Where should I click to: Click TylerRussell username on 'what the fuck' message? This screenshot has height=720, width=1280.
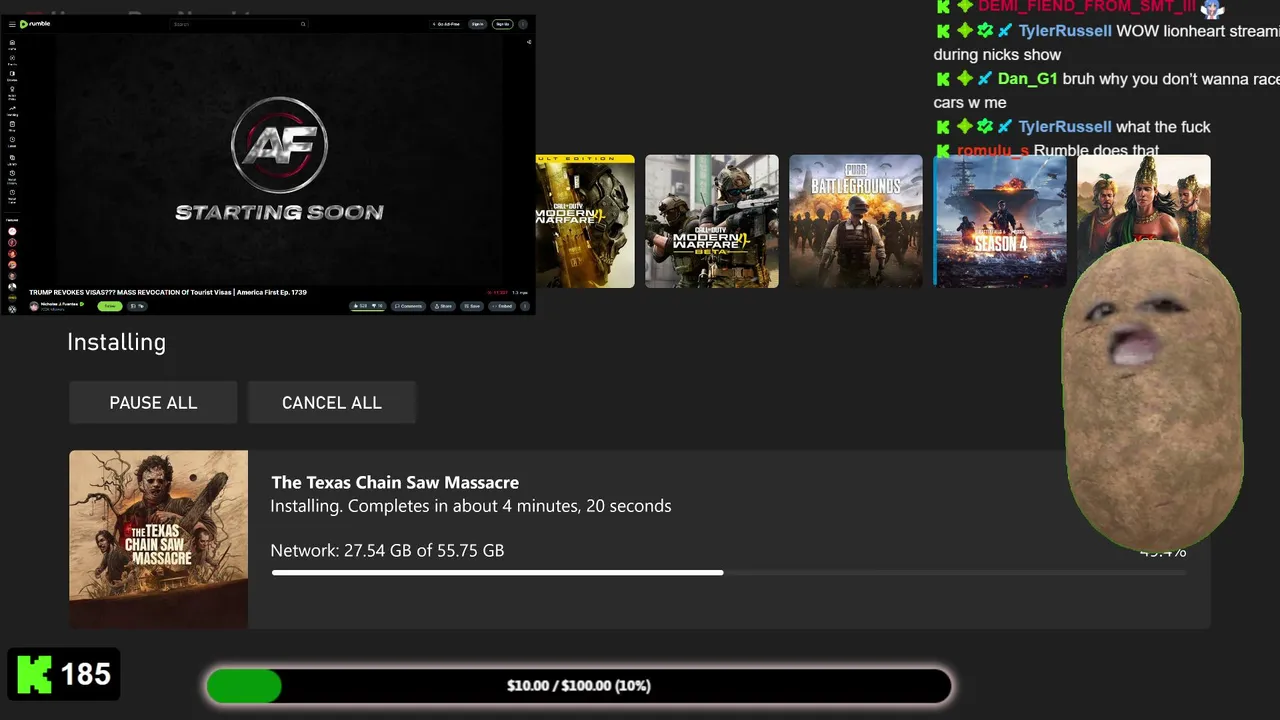1065,127
